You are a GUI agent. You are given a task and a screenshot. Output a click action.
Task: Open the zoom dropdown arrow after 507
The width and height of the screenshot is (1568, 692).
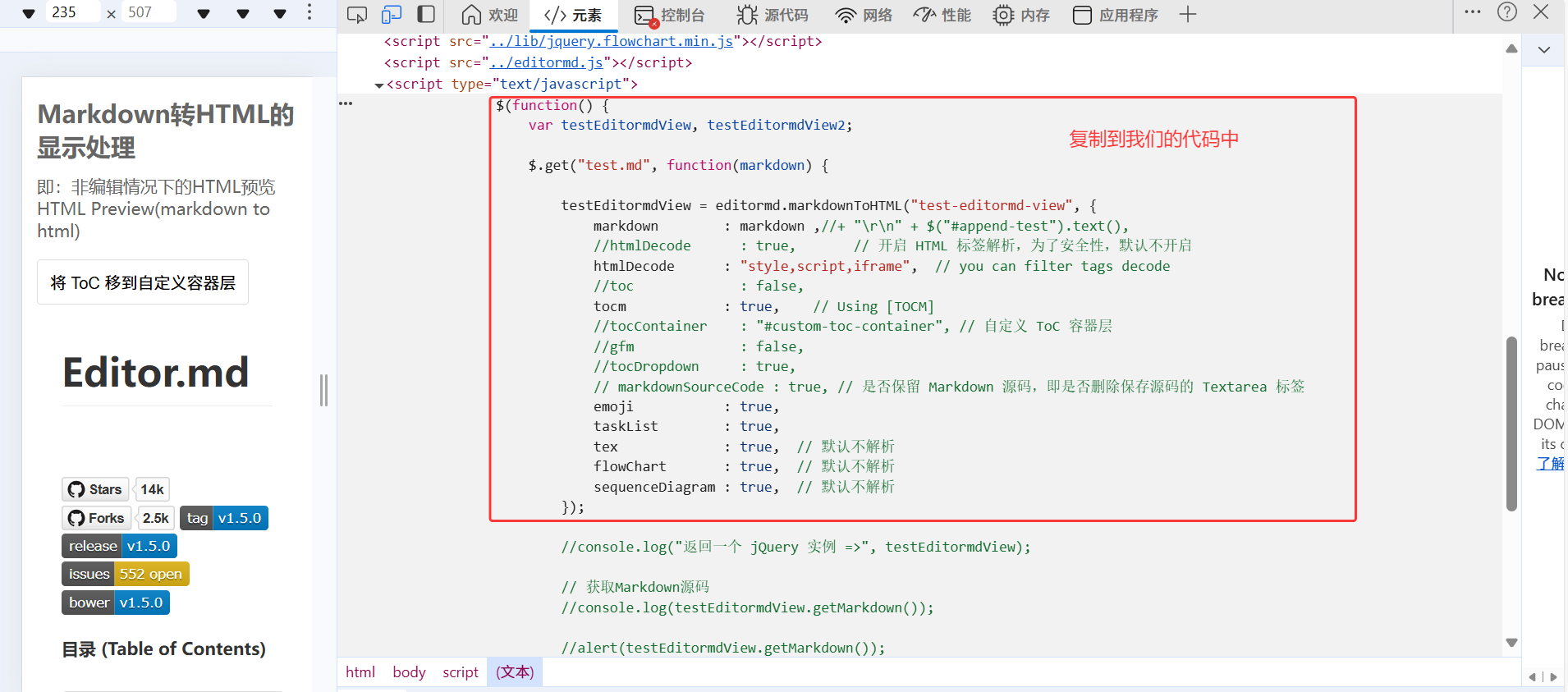tap(204, 14)
